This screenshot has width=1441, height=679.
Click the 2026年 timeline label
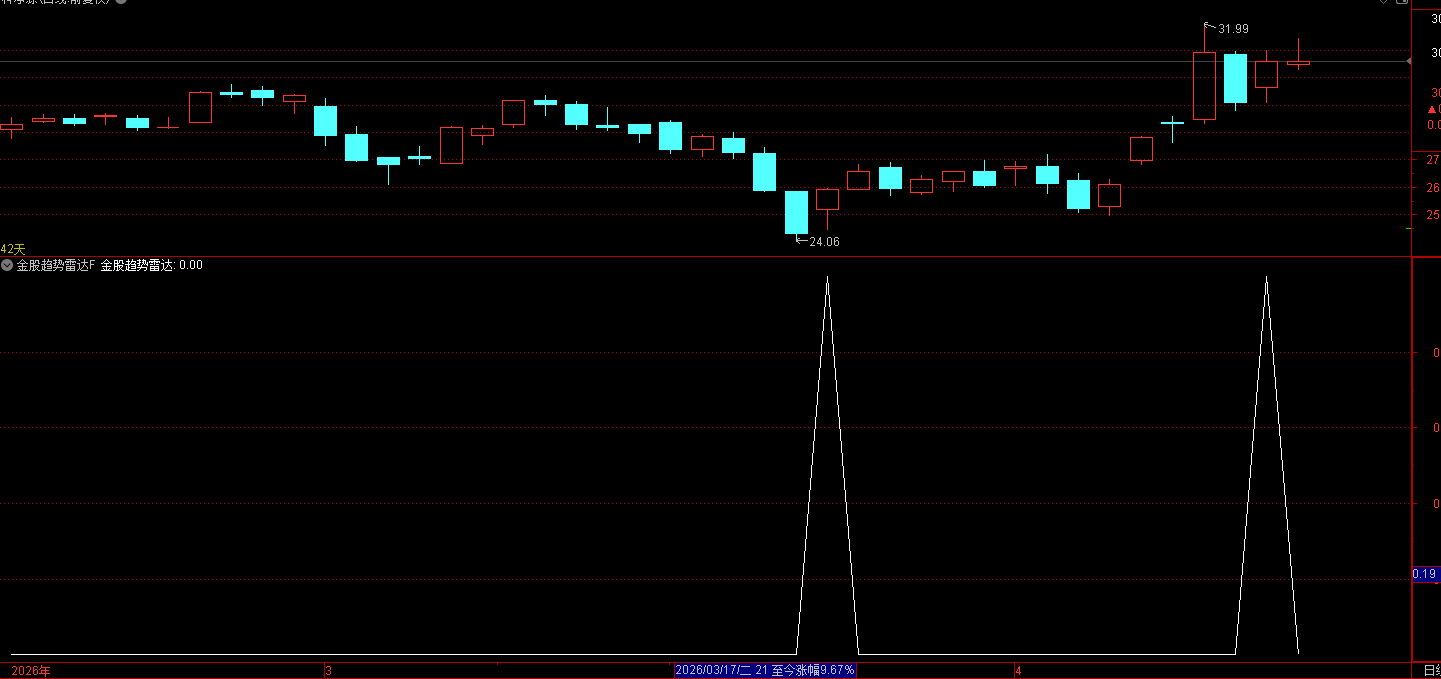[x=30, y=670]
